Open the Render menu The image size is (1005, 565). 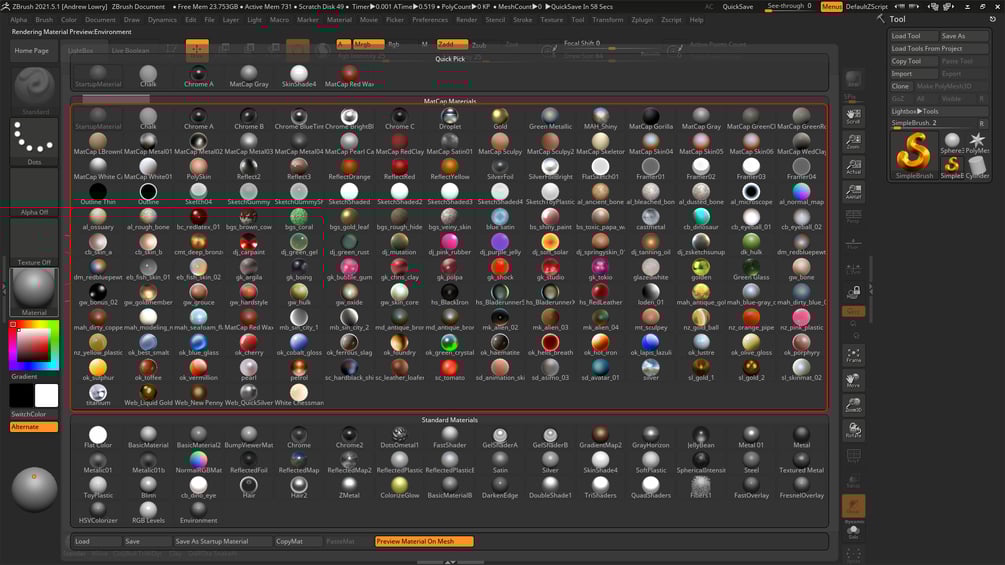pos(467,20)
